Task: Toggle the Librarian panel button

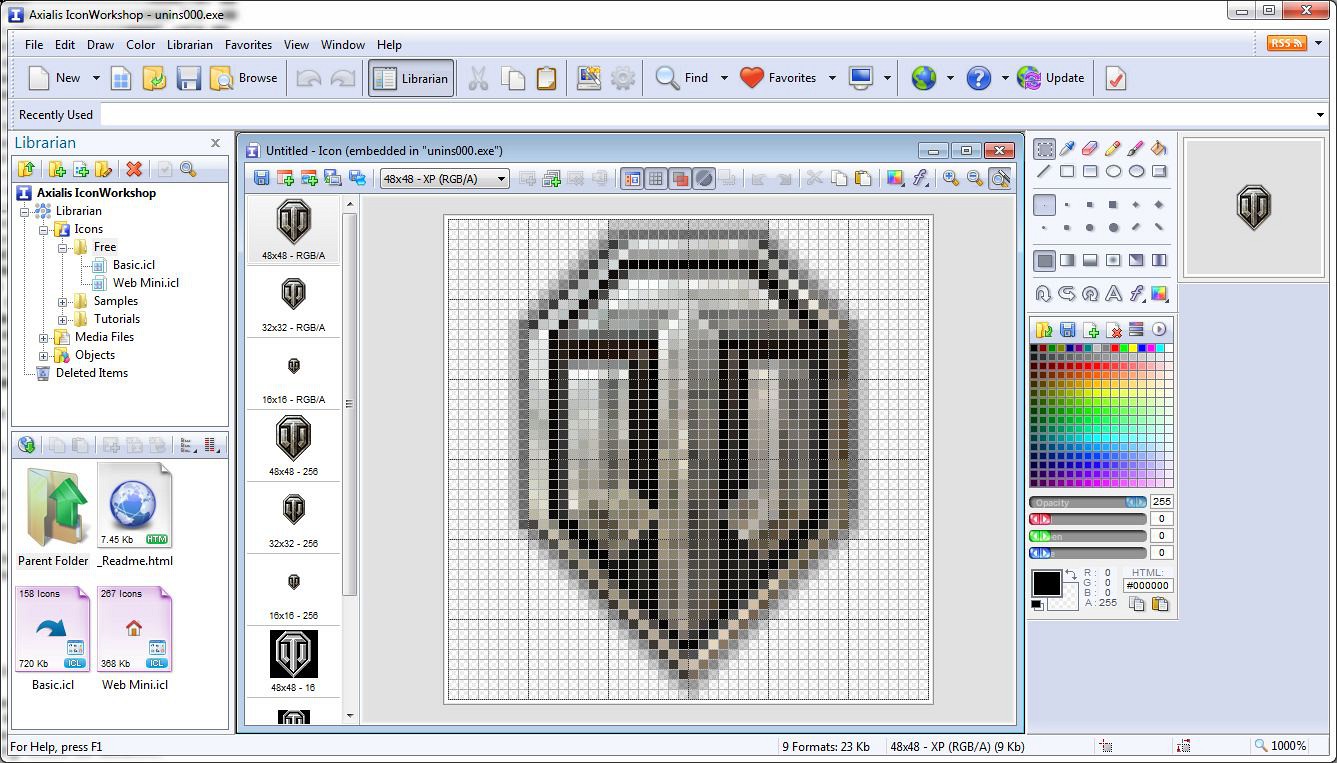Action: 411,78
